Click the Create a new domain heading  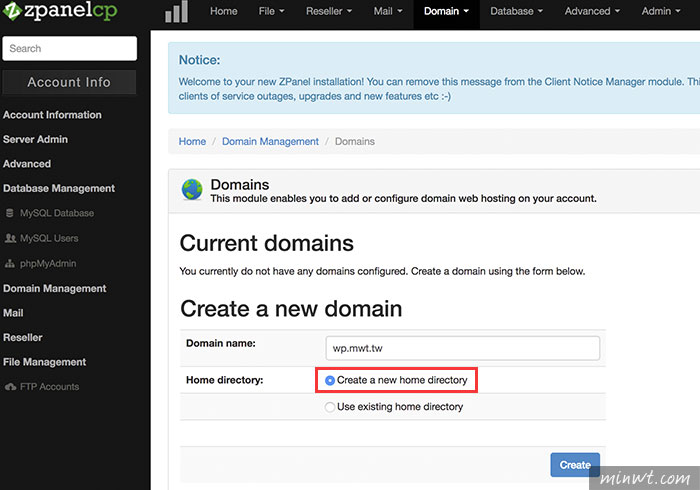[x=291, y=309]
